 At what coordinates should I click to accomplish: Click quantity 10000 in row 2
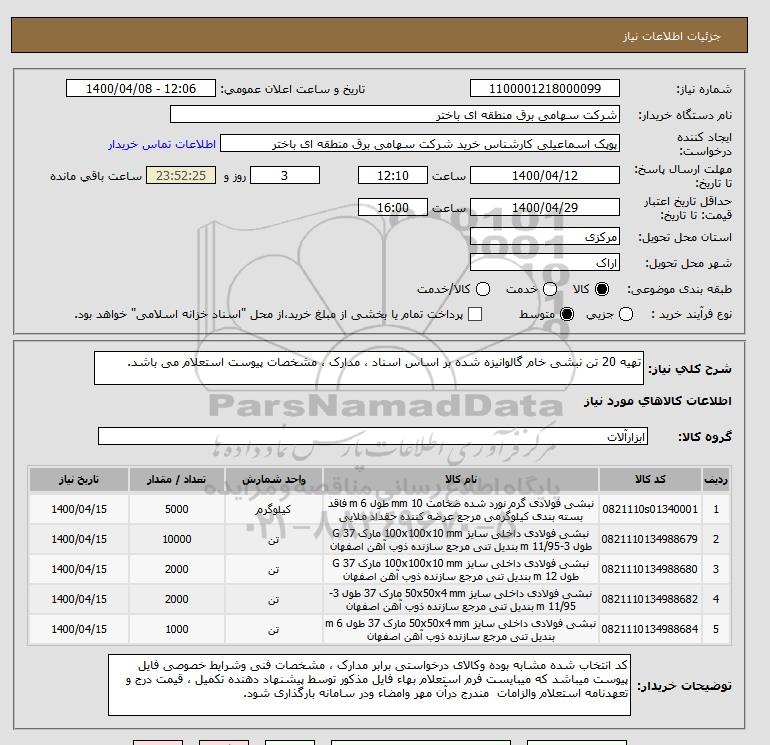177,539
